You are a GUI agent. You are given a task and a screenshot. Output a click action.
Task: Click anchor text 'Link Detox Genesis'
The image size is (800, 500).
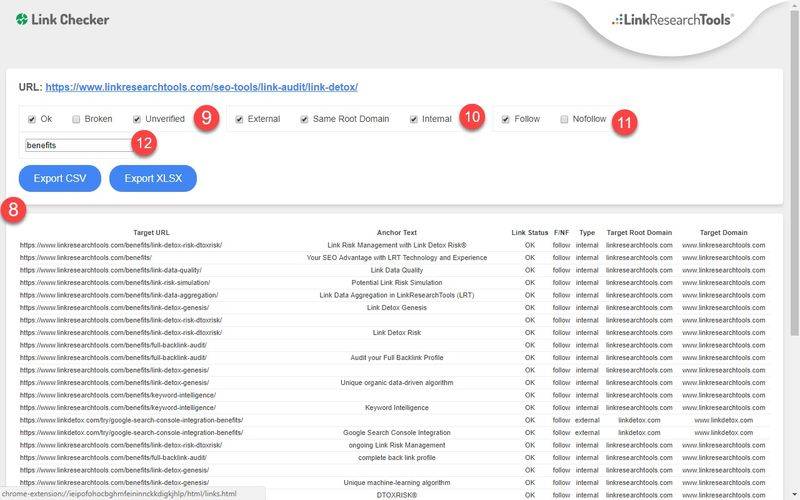point(397,308)
